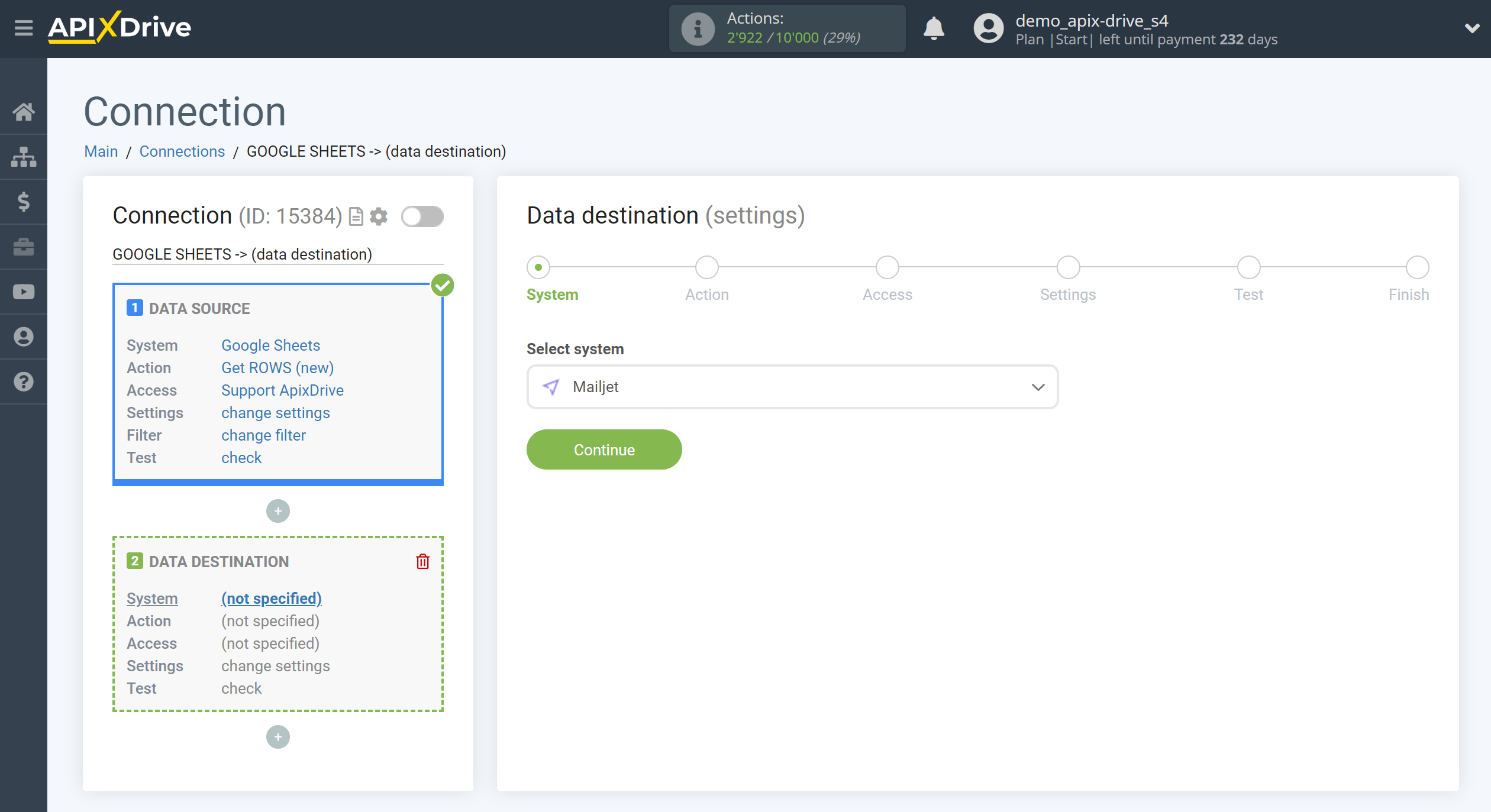This screenshot has height=812, width=1491.
Task: Click the Main breadcrumb link
Action: point(101,151)
